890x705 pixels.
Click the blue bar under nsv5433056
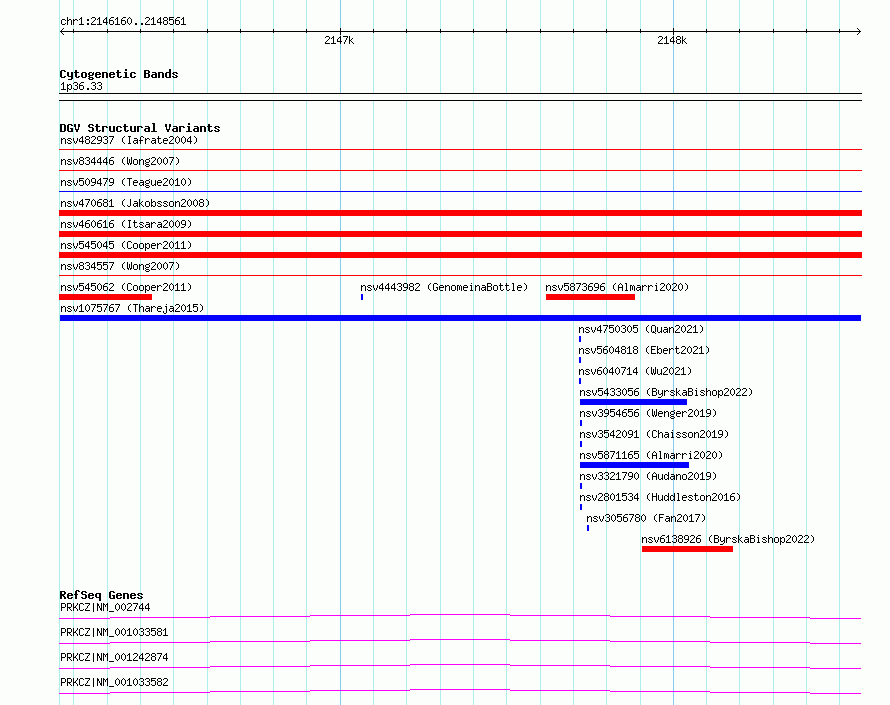(x=633, y=402)
